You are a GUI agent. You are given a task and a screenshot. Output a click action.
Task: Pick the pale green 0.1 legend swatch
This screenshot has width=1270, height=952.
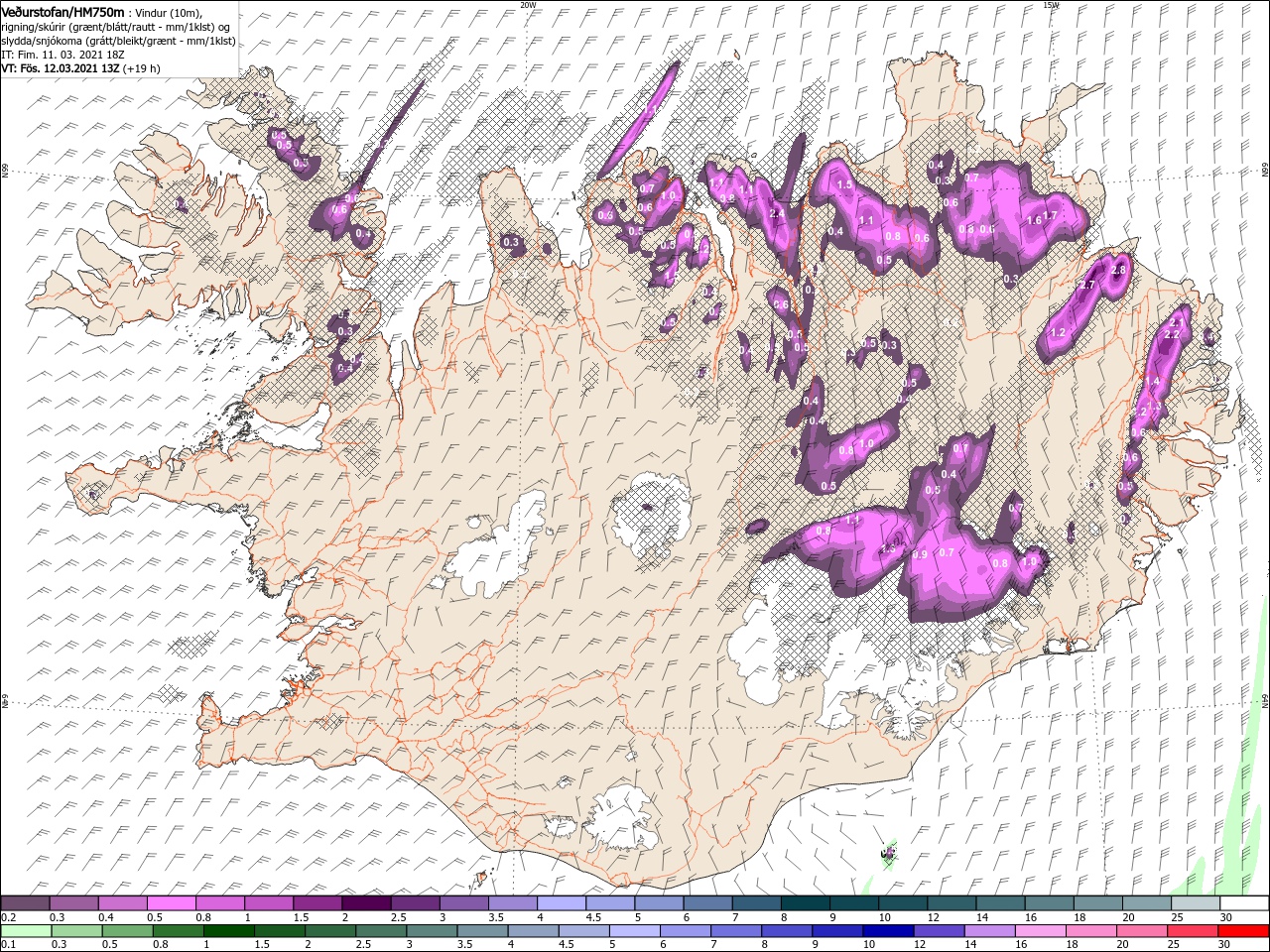pos(25,930)
